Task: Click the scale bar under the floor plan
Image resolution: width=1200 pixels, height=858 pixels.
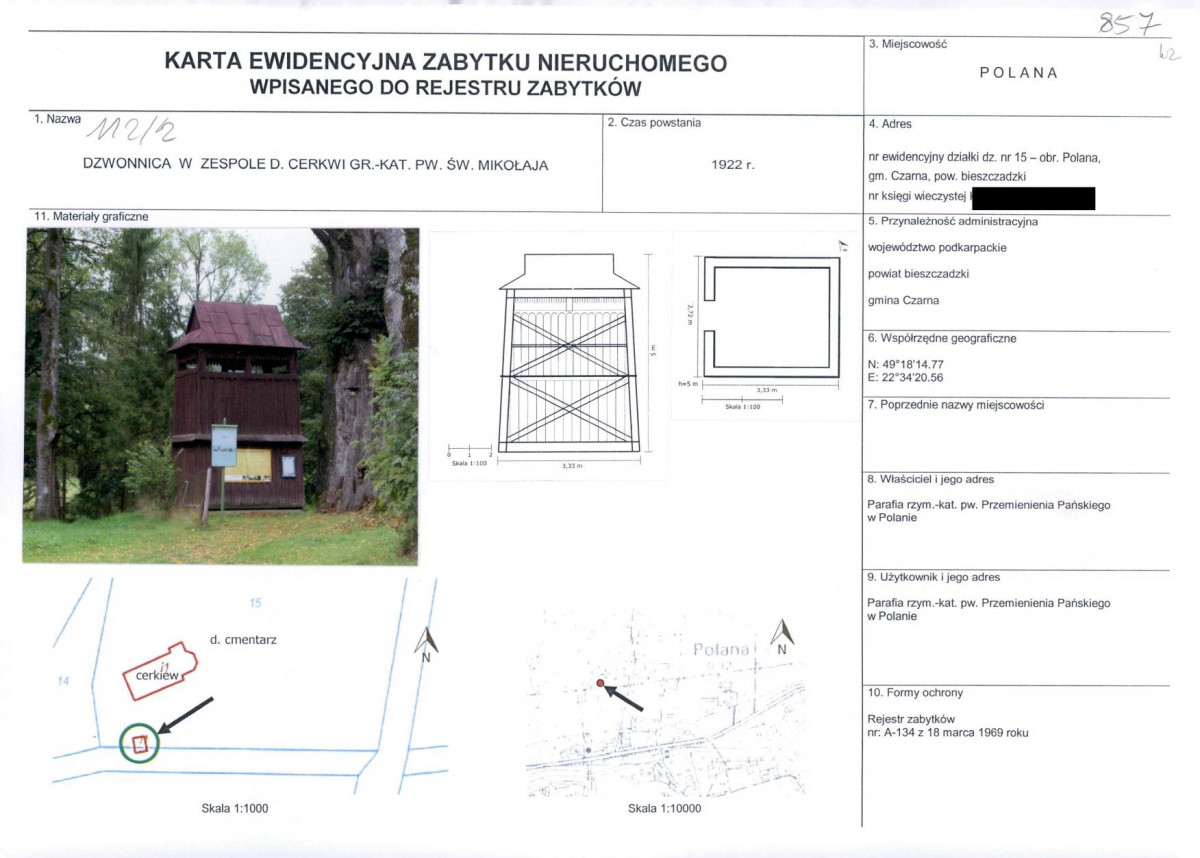Action: tap(742, 402)
